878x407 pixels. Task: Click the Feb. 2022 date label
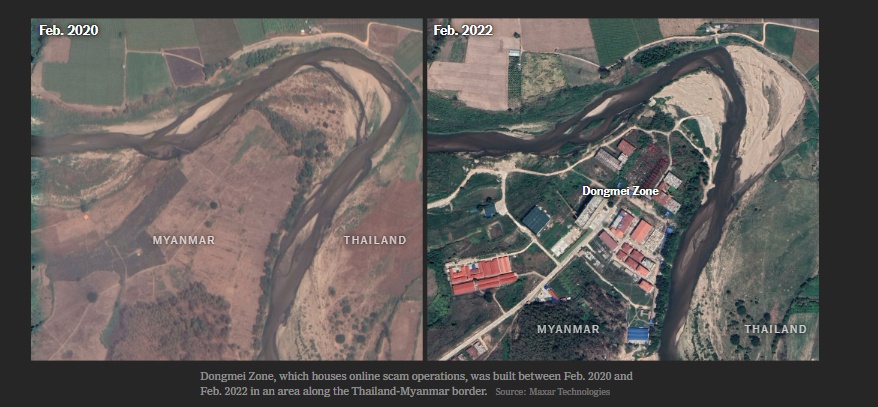[462, 30]
